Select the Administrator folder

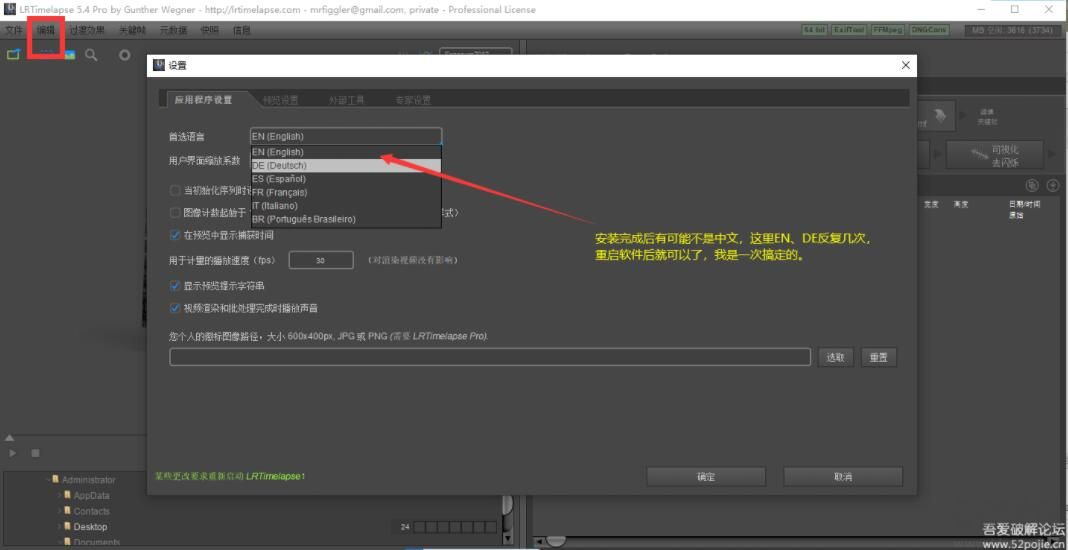click(x=89, y=480)
